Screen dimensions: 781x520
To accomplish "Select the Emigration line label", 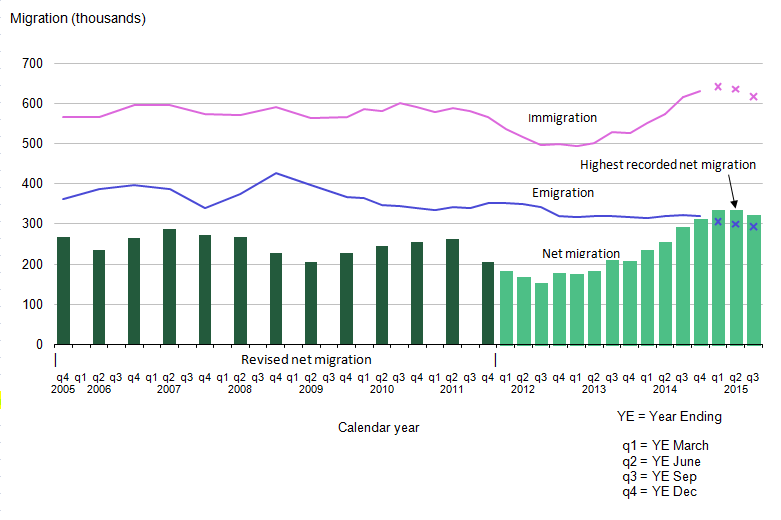I will [x=562, y=192].
